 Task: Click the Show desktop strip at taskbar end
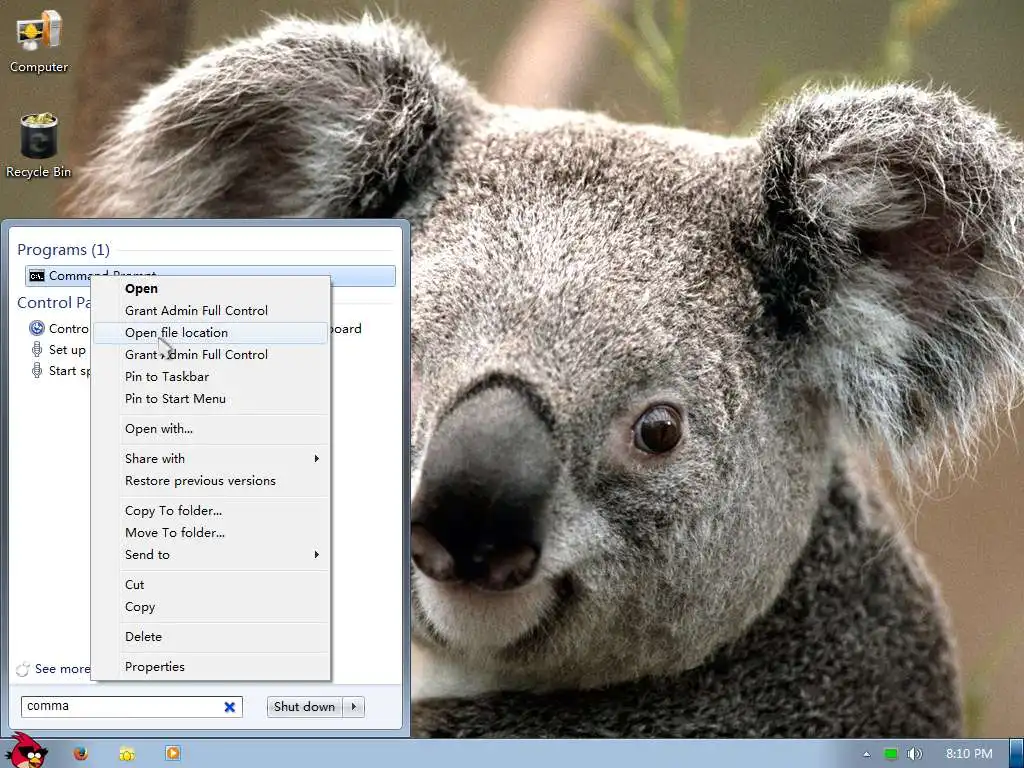click(1016, 753)
